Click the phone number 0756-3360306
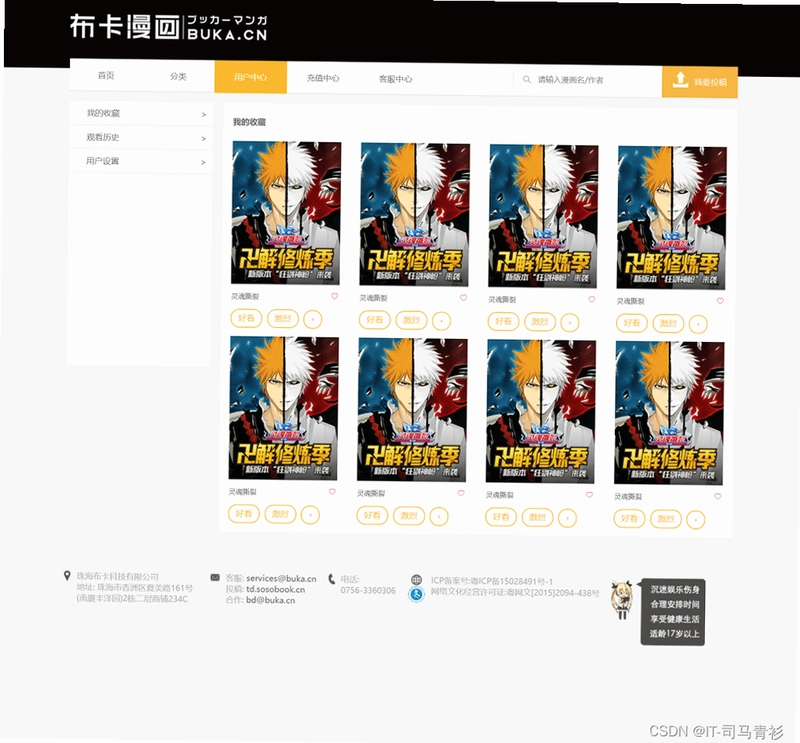 [x=368, y=590]
